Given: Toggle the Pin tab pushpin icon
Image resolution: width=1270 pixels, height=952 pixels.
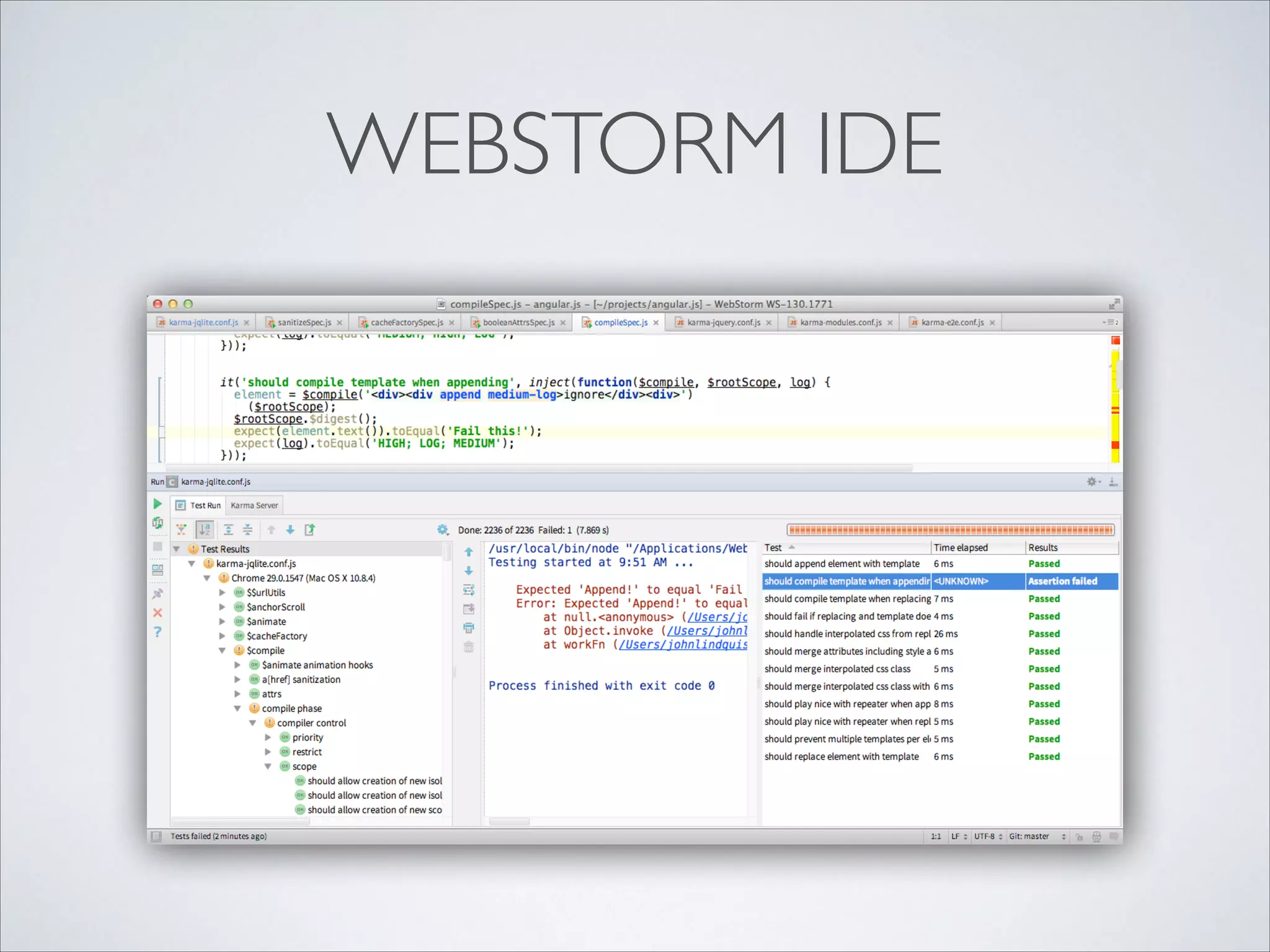Looking at the screenshot, I should click(158, 593).
